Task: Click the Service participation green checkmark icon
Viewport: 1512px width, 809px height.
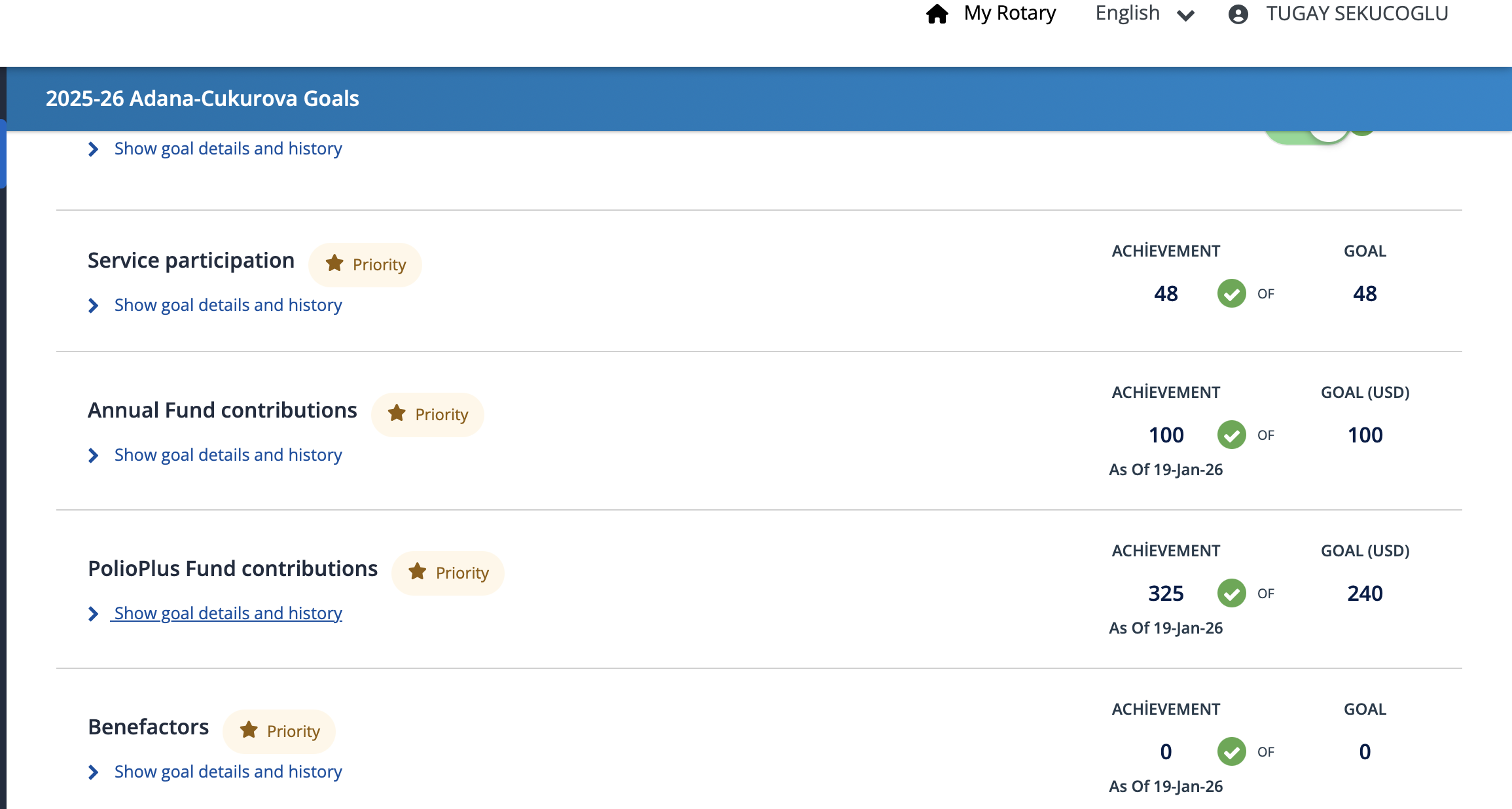Action: click(x=1231, y=293)
